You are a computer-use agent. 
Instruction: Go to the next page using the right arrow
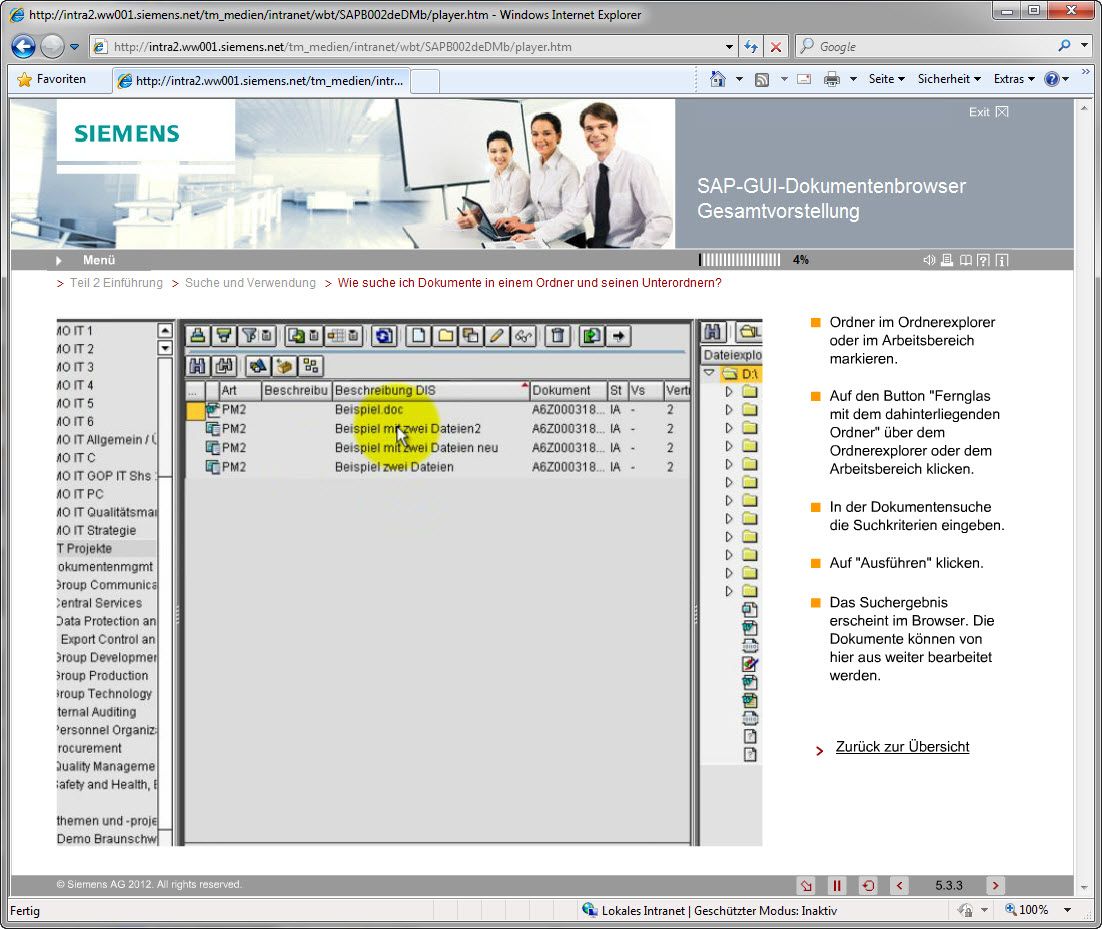994,886
